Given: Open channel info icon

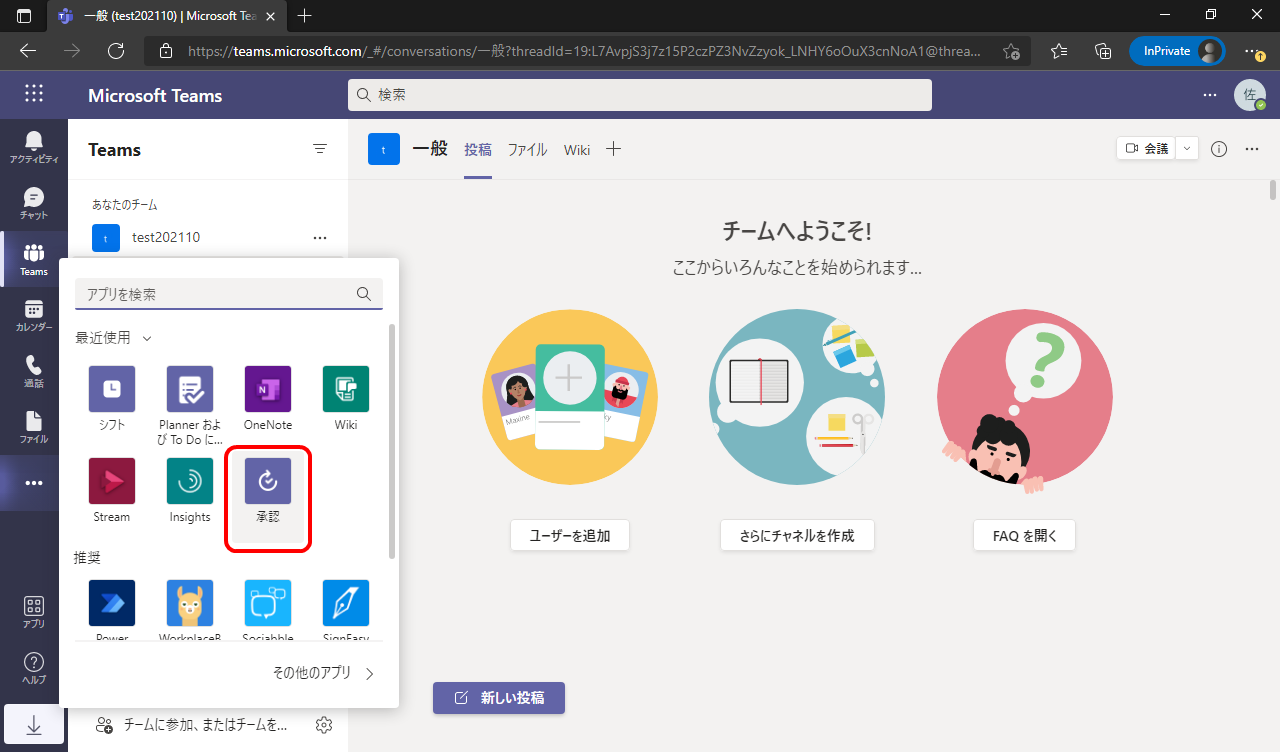Looking at the screenshot, I should (x=1219, y=149).
